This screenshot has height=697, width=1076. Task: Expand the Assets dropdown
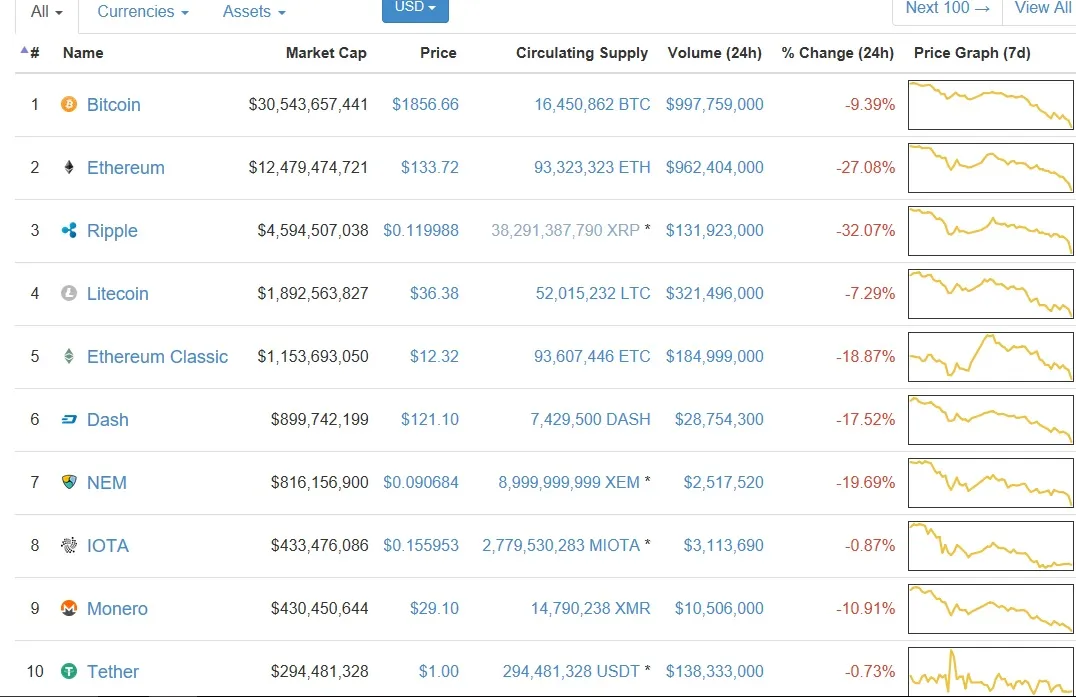click(254, 12)
